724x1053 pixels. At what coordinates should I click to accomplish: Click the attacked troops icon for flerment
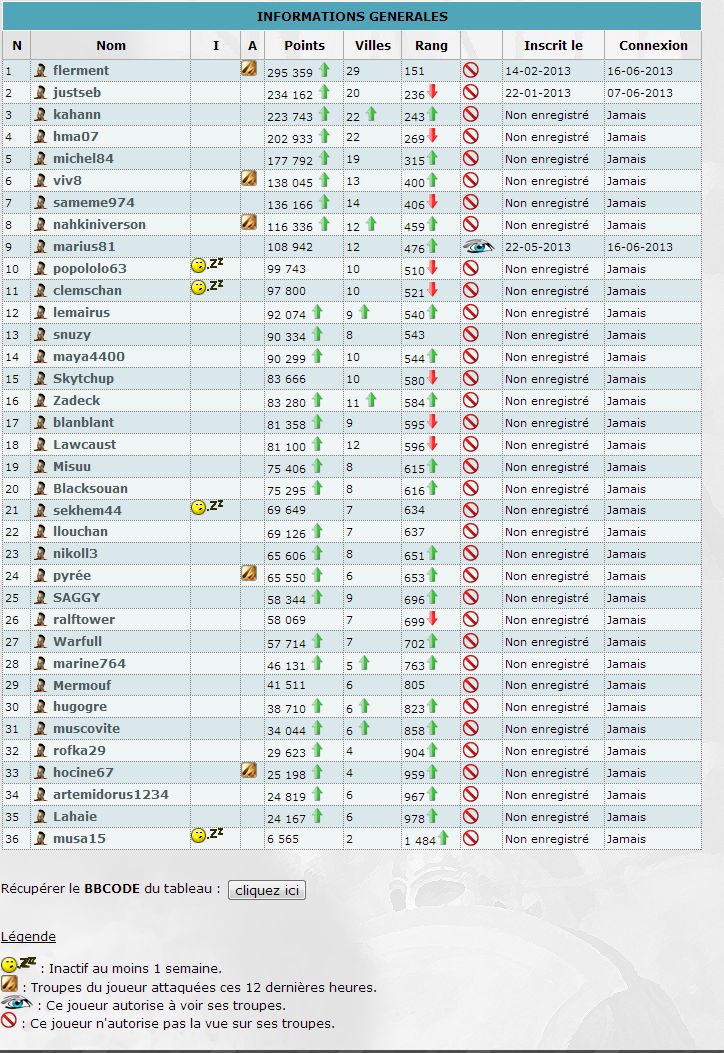tap(249, 69)
